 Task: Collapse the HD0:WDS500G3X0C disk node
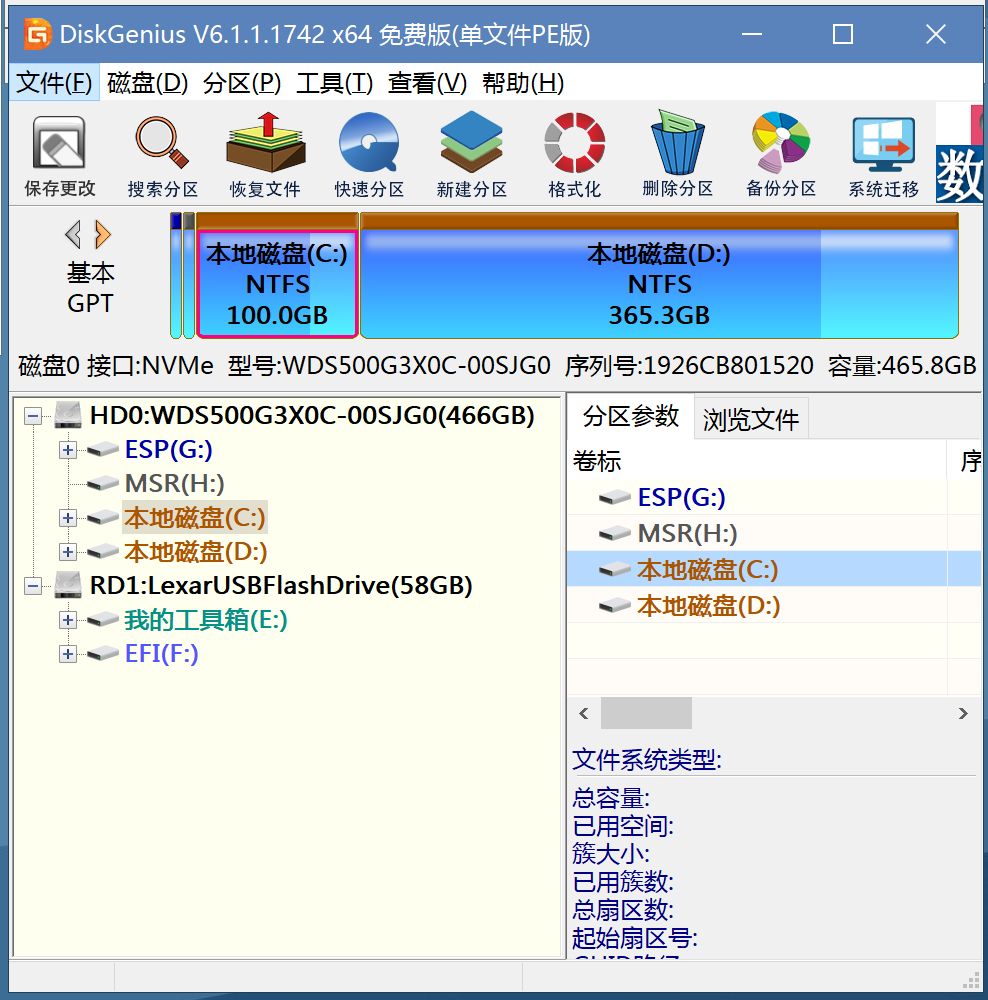tap(33, 416)
